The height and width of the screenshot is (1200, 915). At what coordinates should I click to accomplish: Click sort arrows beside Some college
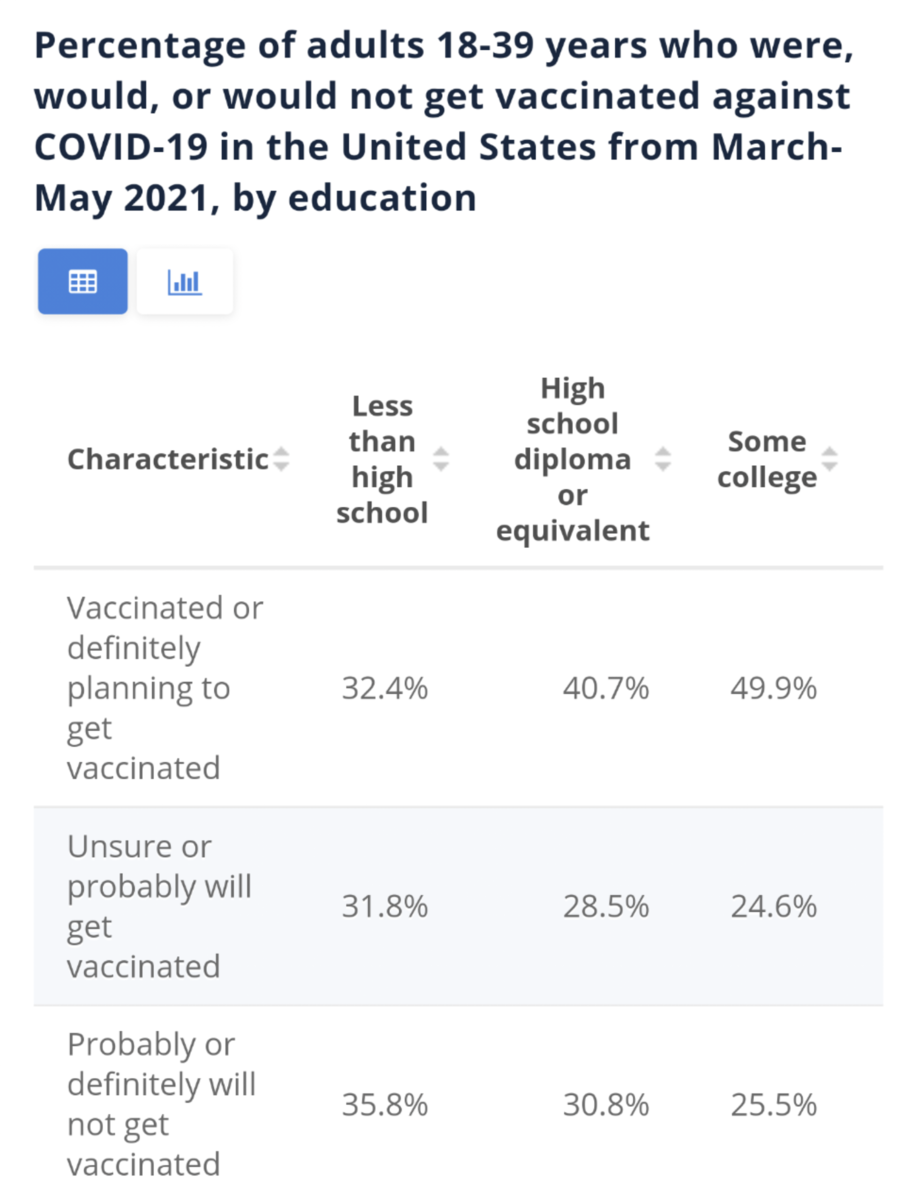pyautogui.click(x=829, y=460)
